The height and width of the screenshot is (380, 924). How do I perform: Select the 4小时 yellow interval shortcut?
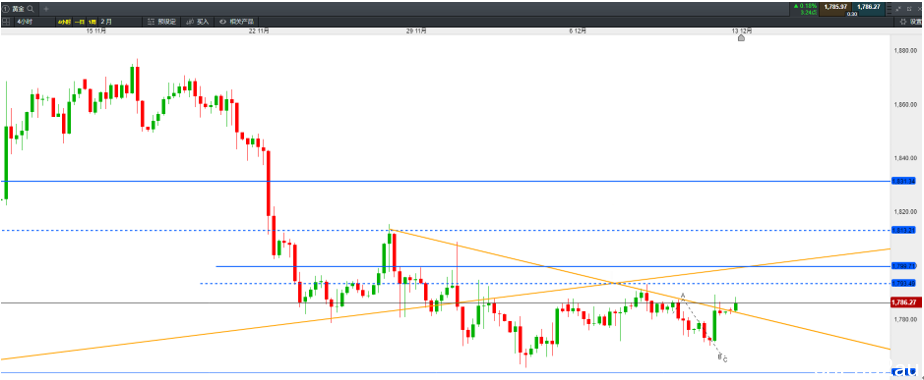(64, 22)
